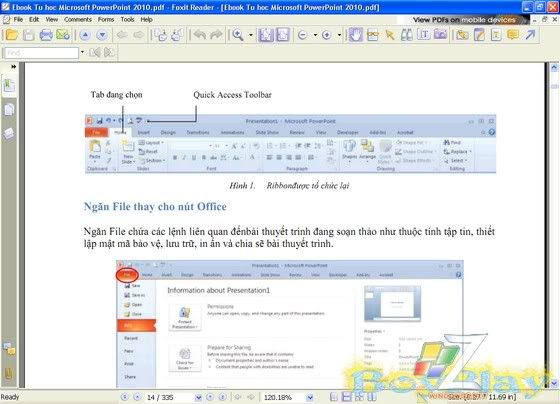Open the Tools menu
This screenshot has height=404, width=560.
tap(127, 20)
